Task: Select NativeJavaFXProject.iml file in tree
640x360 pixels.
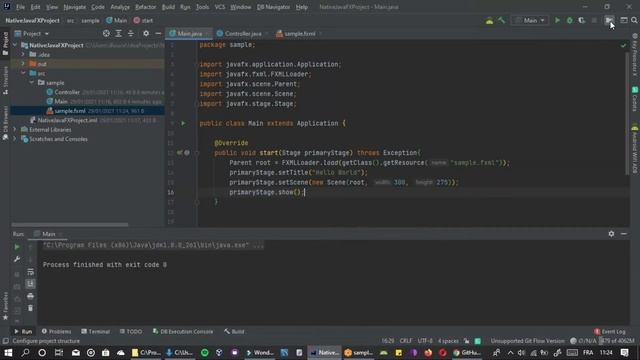Action: (x=67, y=120)
